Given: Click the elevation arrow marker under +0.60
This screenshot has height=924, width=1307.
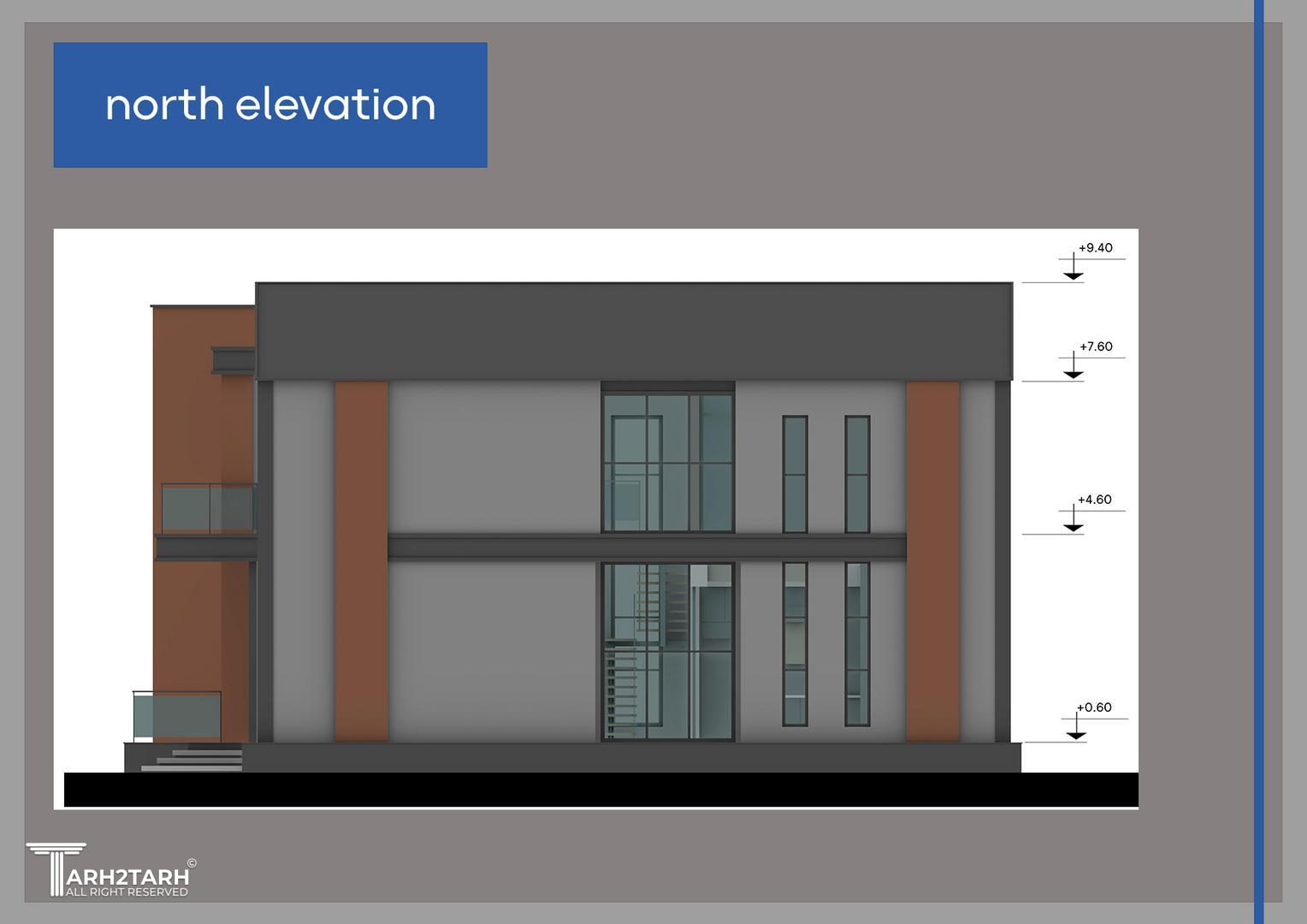Looking at the screenshot, I should (x=1076, y=727).
